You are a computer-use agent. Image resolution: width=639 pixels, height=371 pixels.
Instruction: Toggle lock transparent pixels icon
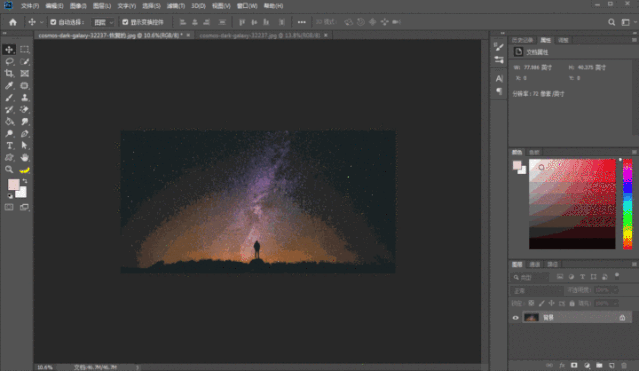(x=531, y=303)
